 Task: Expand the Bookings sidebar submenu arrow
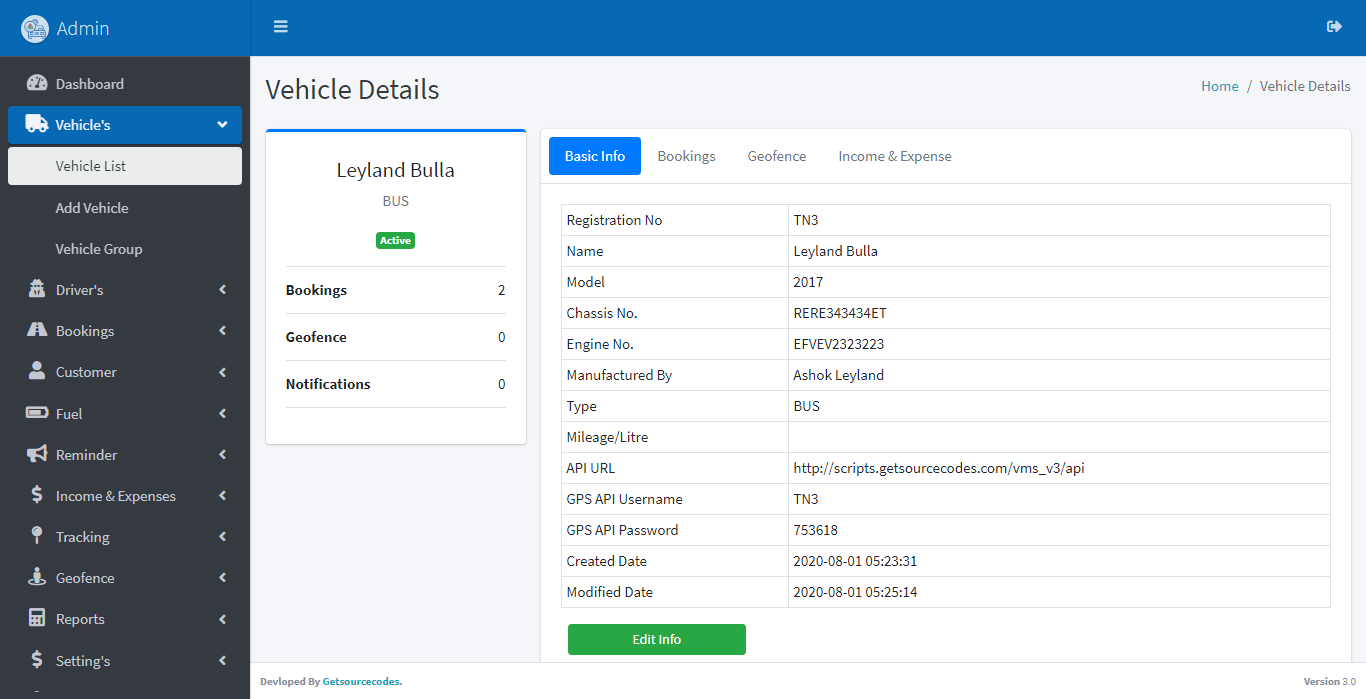tap(222, 331)
